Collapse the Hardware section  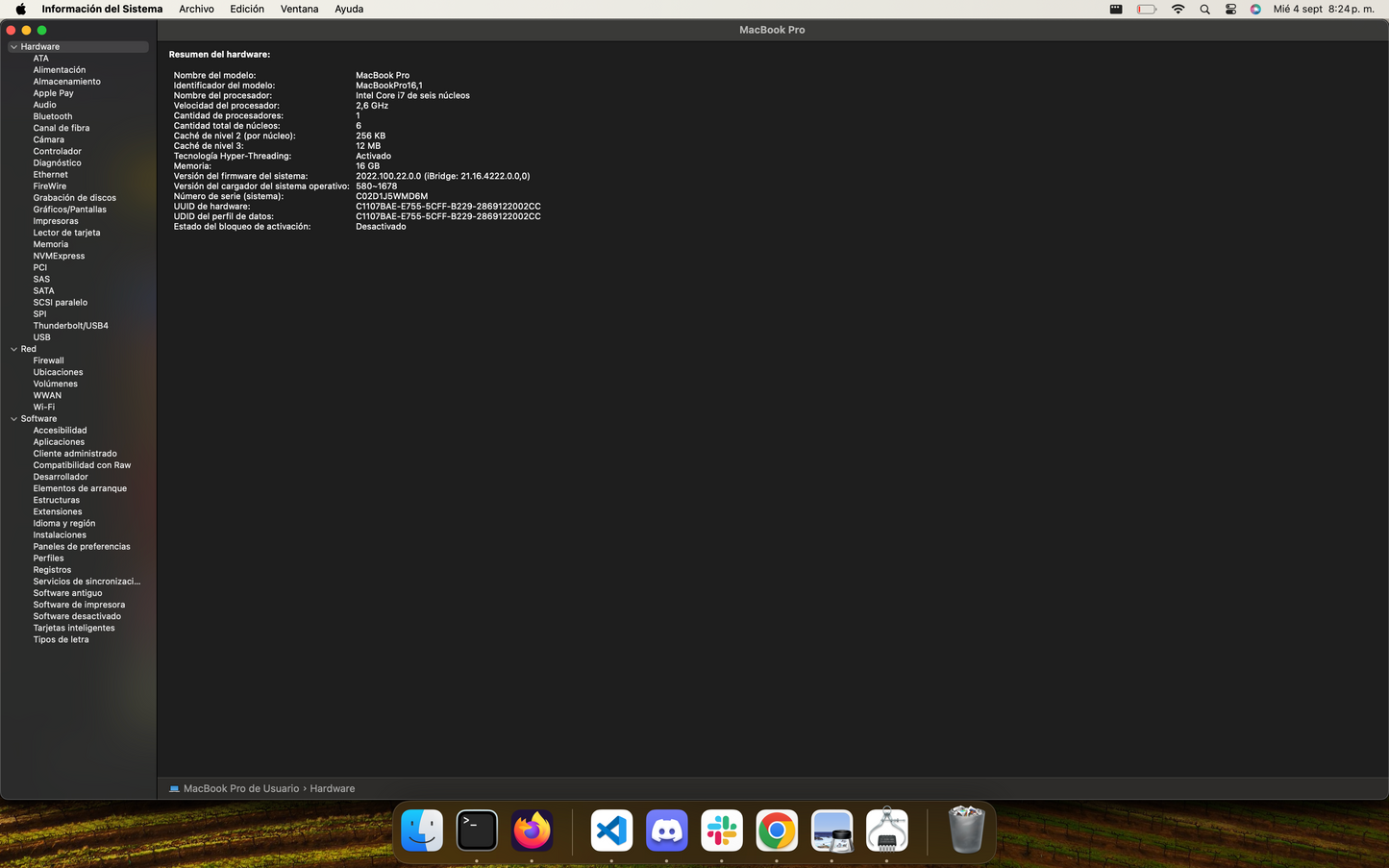point(13,46)
